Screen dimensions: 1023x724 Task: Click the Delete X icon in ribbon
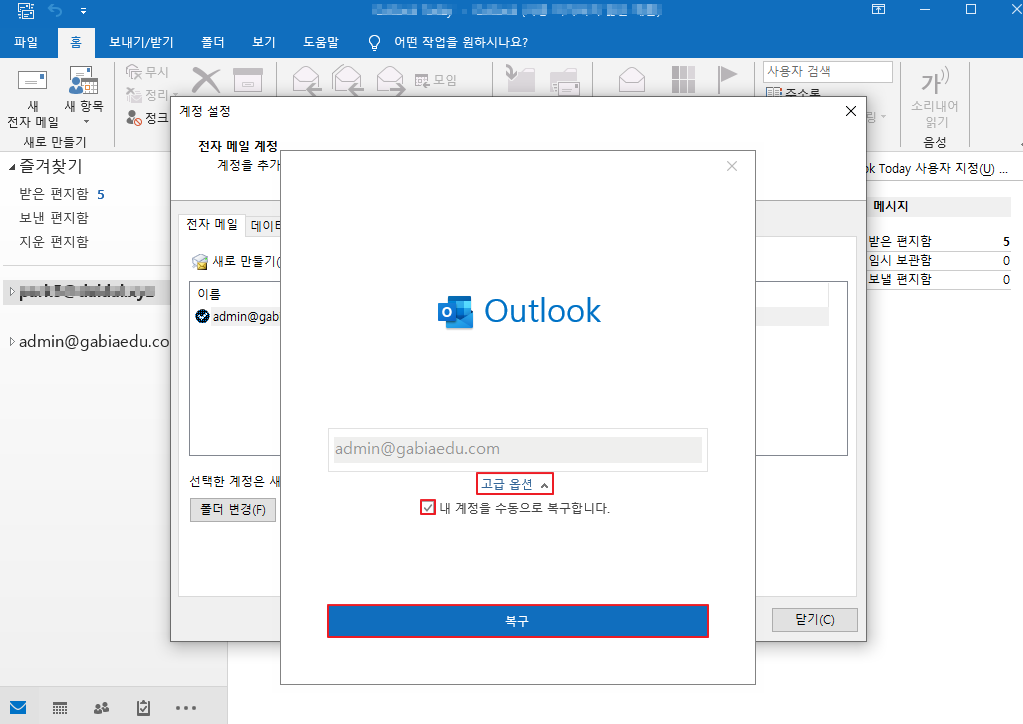[206, 81]
